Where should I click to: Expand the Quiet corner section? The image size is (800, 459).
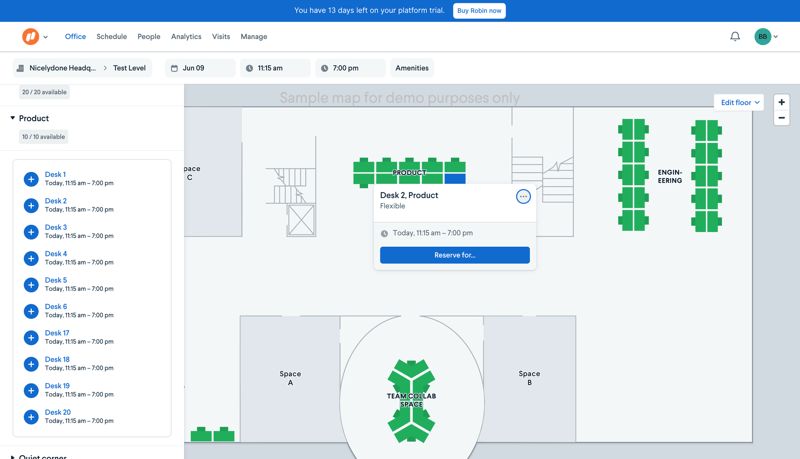pos(13,457)
